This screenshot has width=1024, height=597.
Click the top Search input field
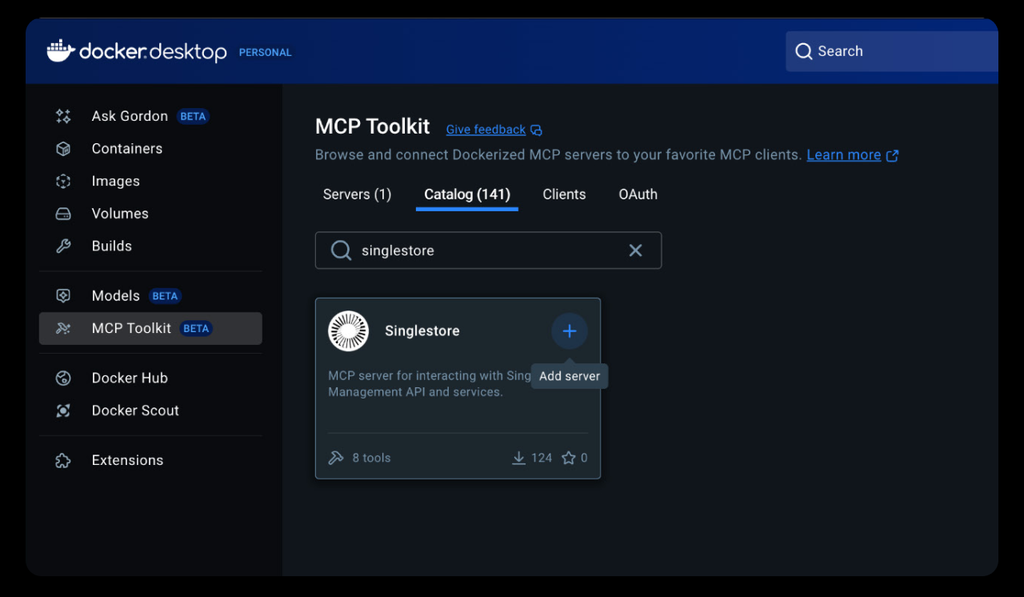click(892, 51)
